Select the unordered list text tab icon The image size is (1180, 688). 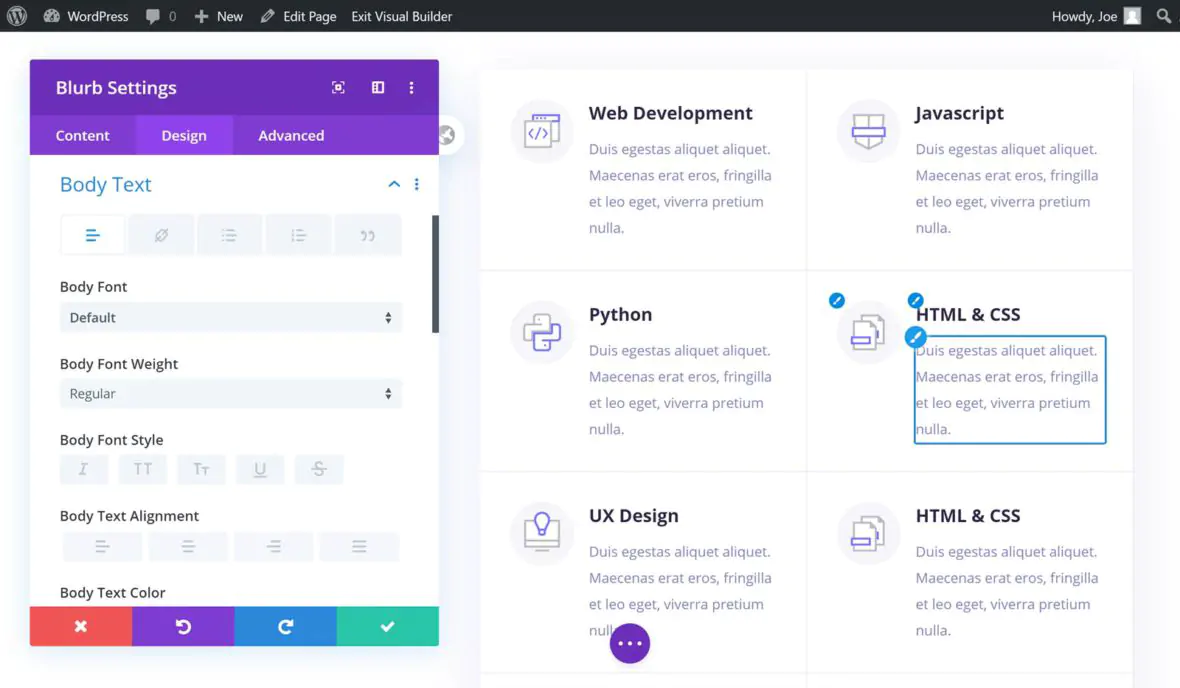point(229,236)
